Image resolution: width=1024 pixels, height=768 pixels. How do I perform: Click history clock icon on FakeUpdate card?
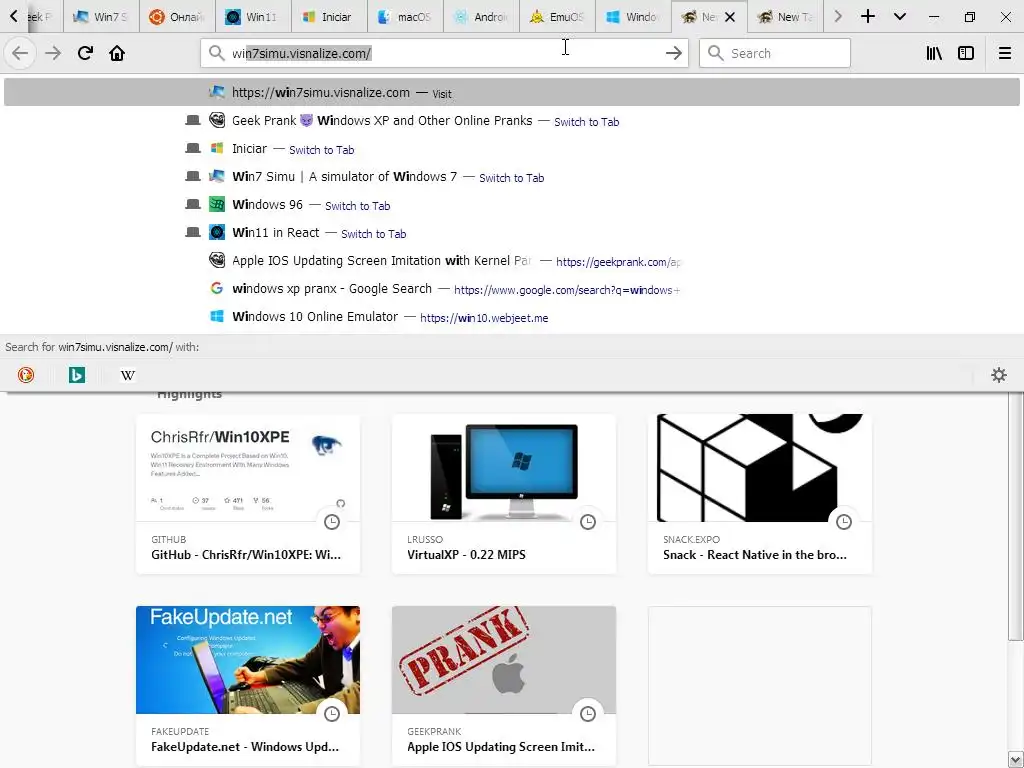click(x=332, y=714)
